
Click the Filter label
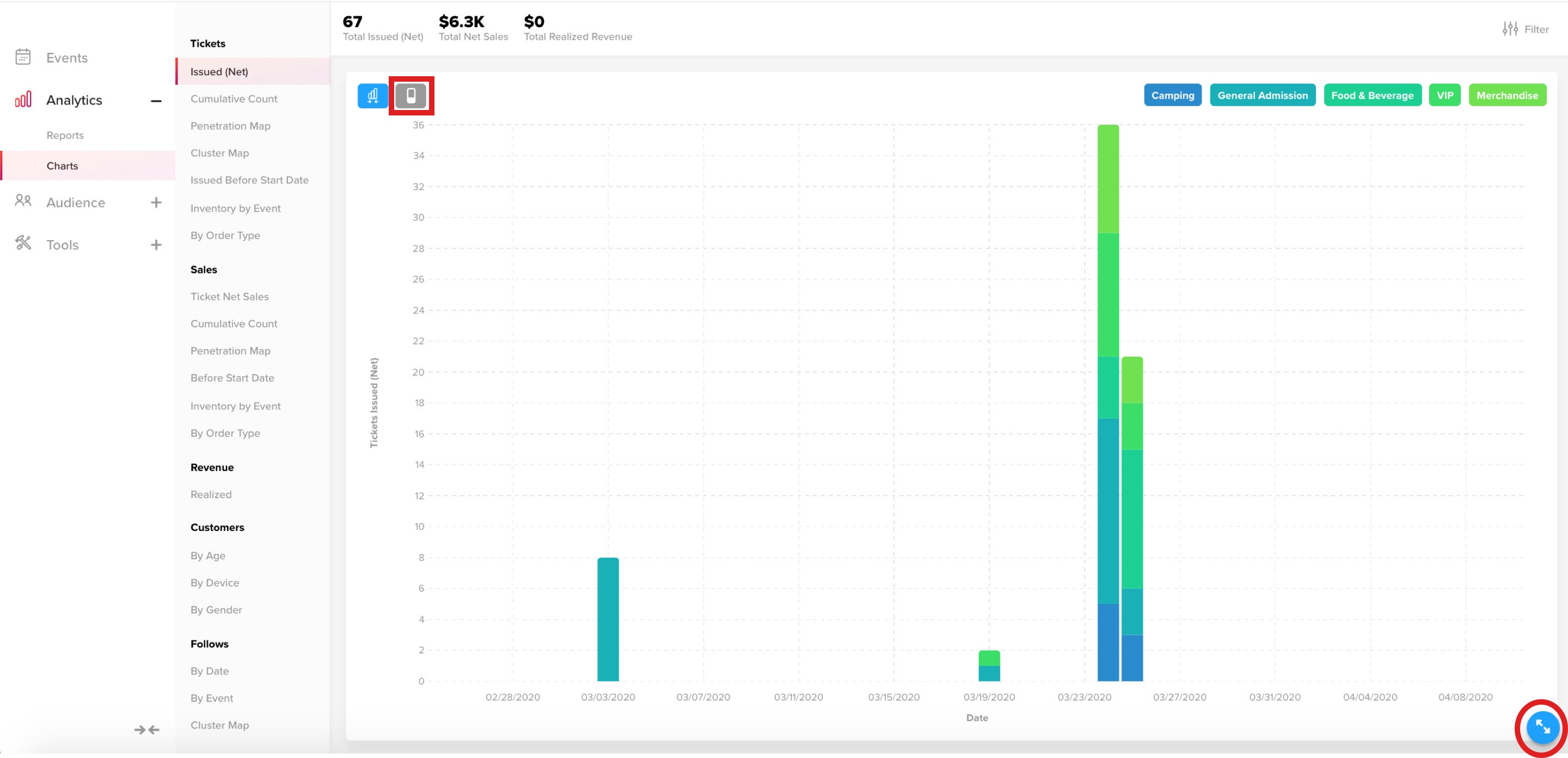coord(1536,29)
